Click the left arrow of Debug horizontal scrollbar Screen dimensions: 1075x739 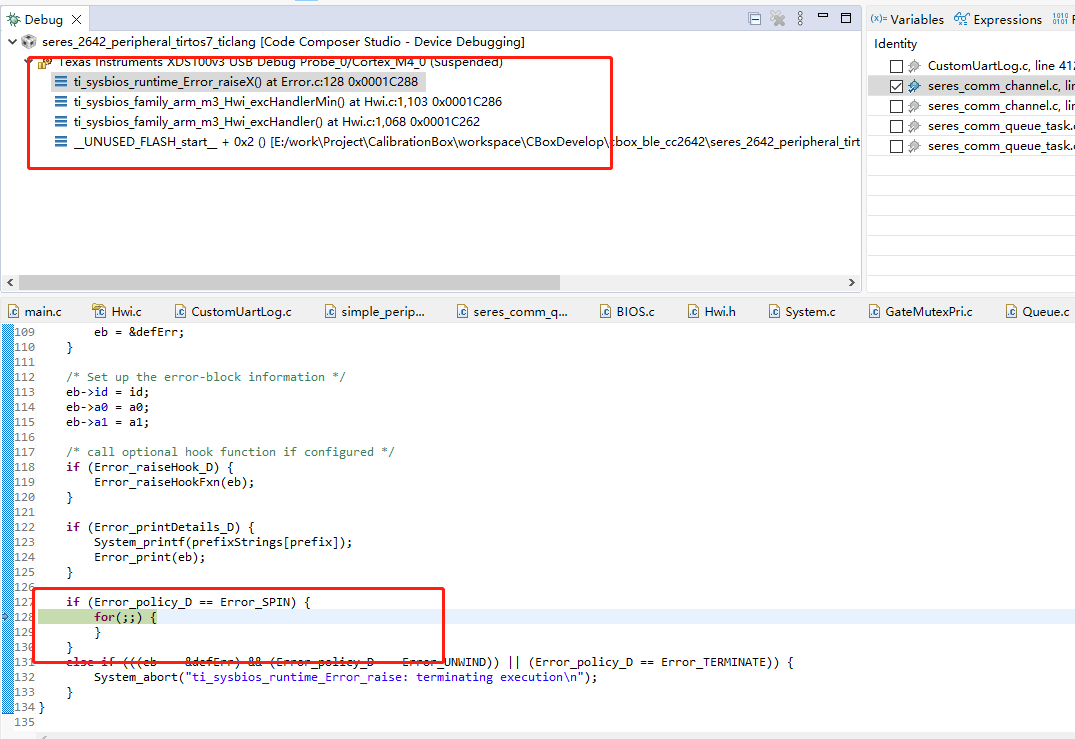click(x=10, y=282)
